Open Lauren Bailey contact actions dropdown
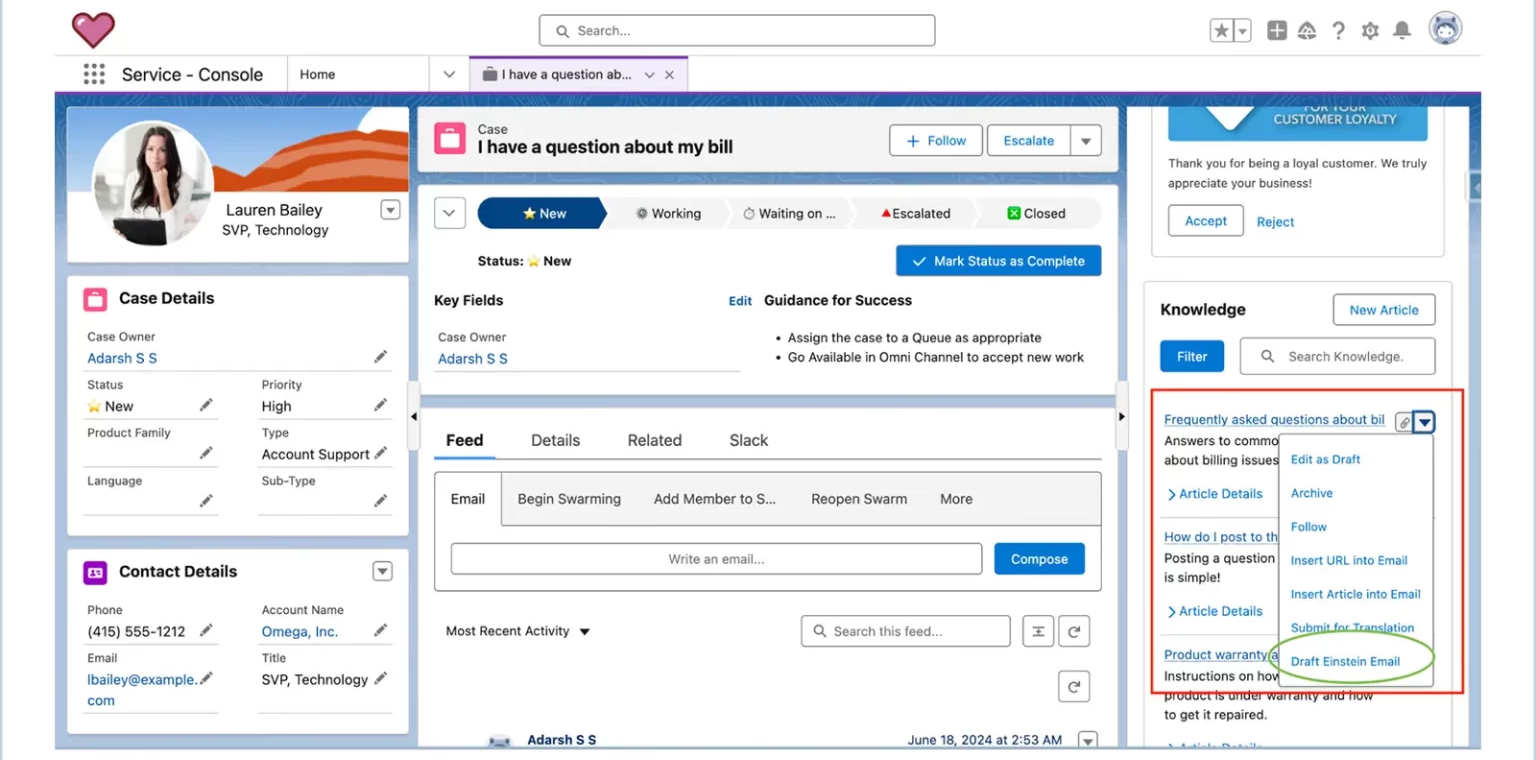 [391, 210]
